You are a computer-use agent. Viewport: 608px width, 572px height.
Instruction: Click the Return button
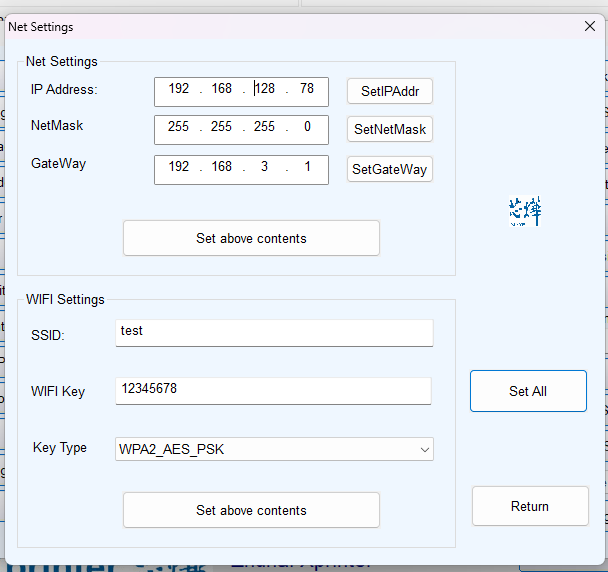529,506
